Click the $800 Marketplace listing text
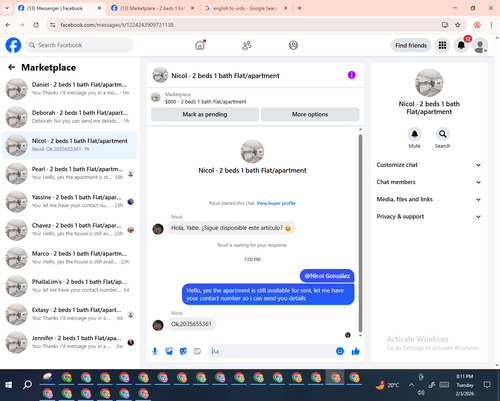Viewport: 500px width, 401px height. click(x=205, y=102)
